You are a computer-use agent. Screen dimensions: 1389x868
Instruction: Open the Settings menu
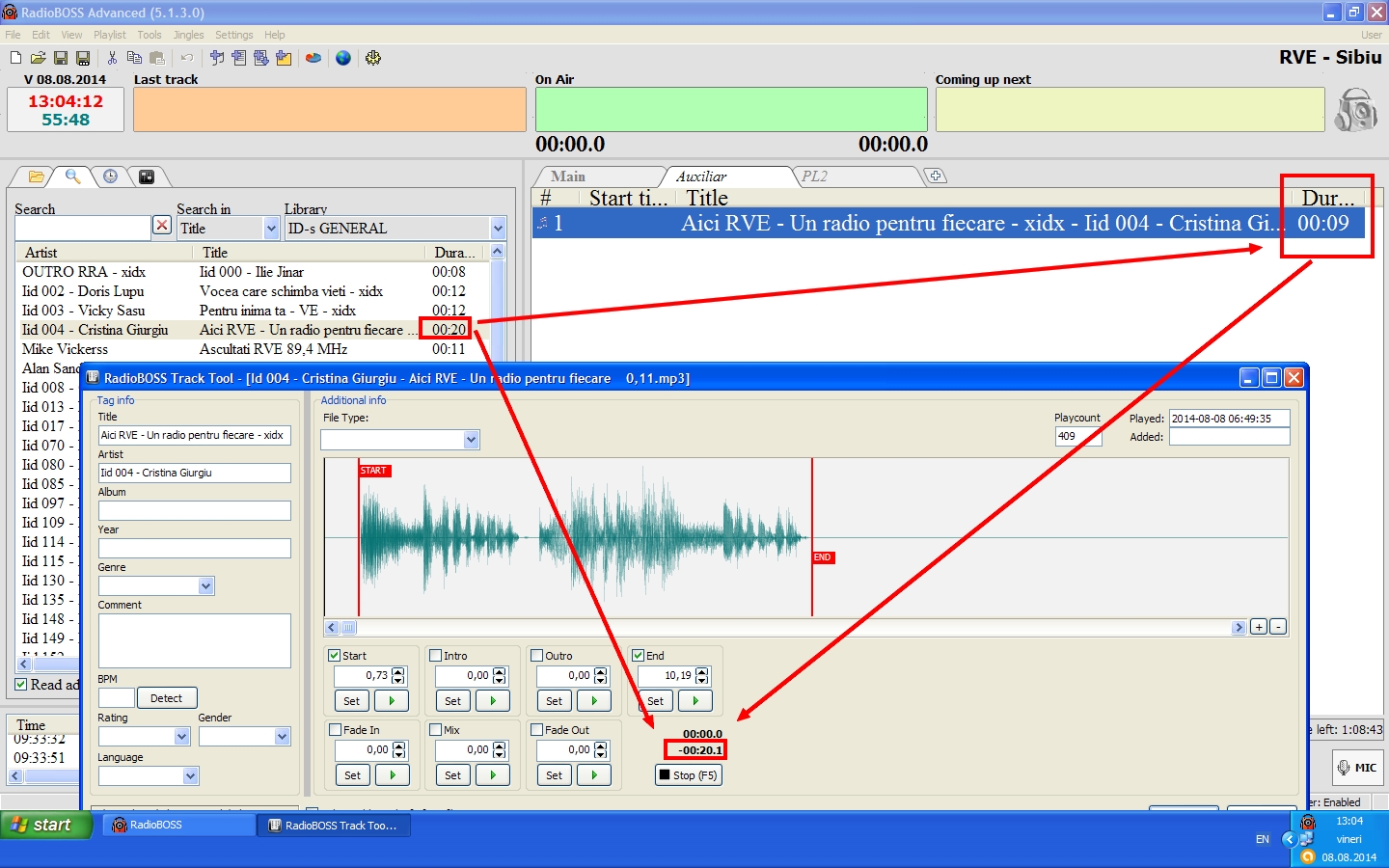[234, 35]
